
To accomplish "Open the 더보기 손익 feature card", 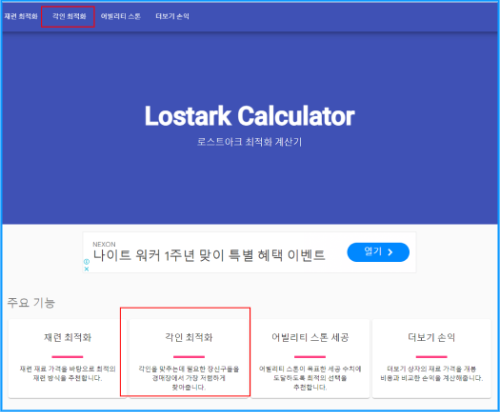I will (431, 358).
